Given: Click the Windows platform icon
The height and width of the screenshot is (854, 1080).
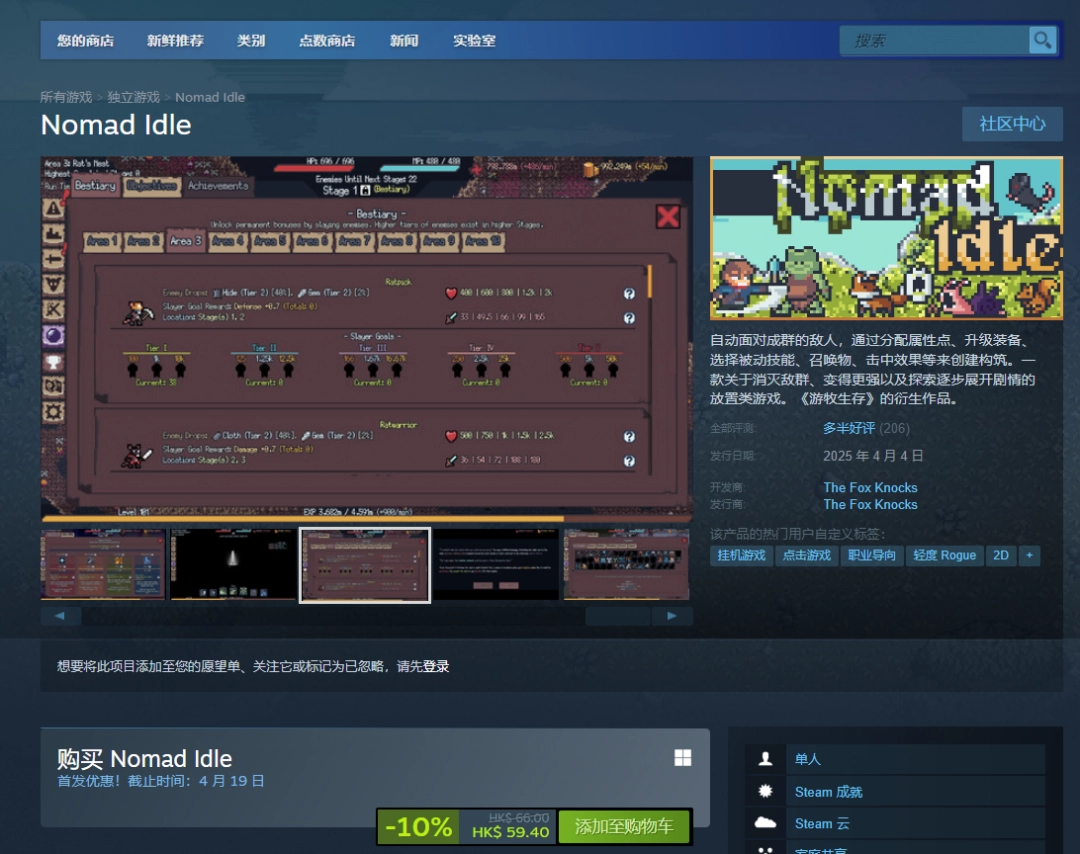Looking at the screenshot, I should click(x=683, y=758).
